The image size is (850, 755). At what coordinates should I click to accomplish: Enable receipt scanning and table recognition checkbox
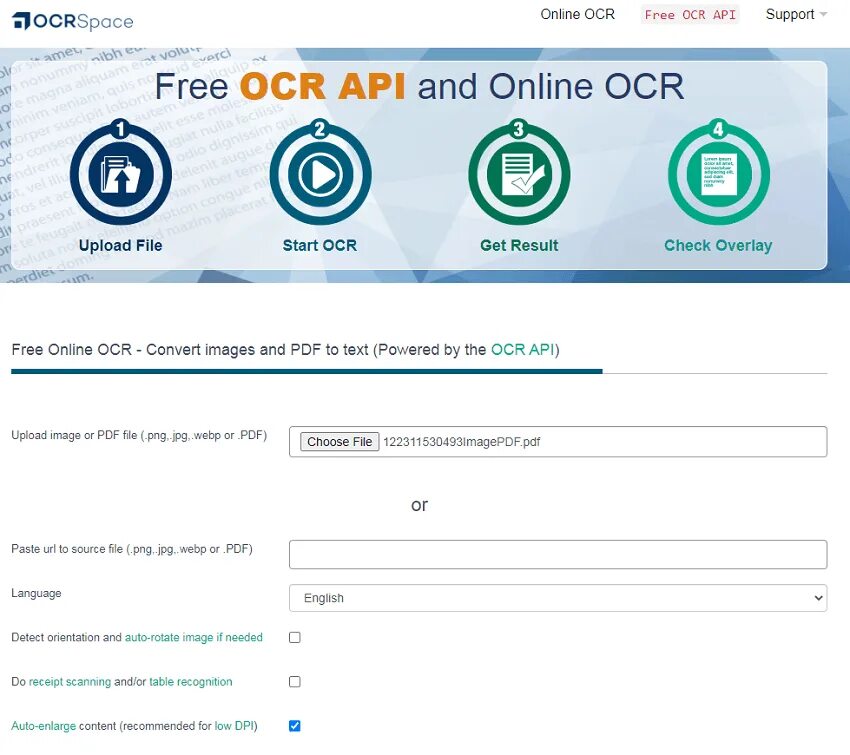point(294,681)
